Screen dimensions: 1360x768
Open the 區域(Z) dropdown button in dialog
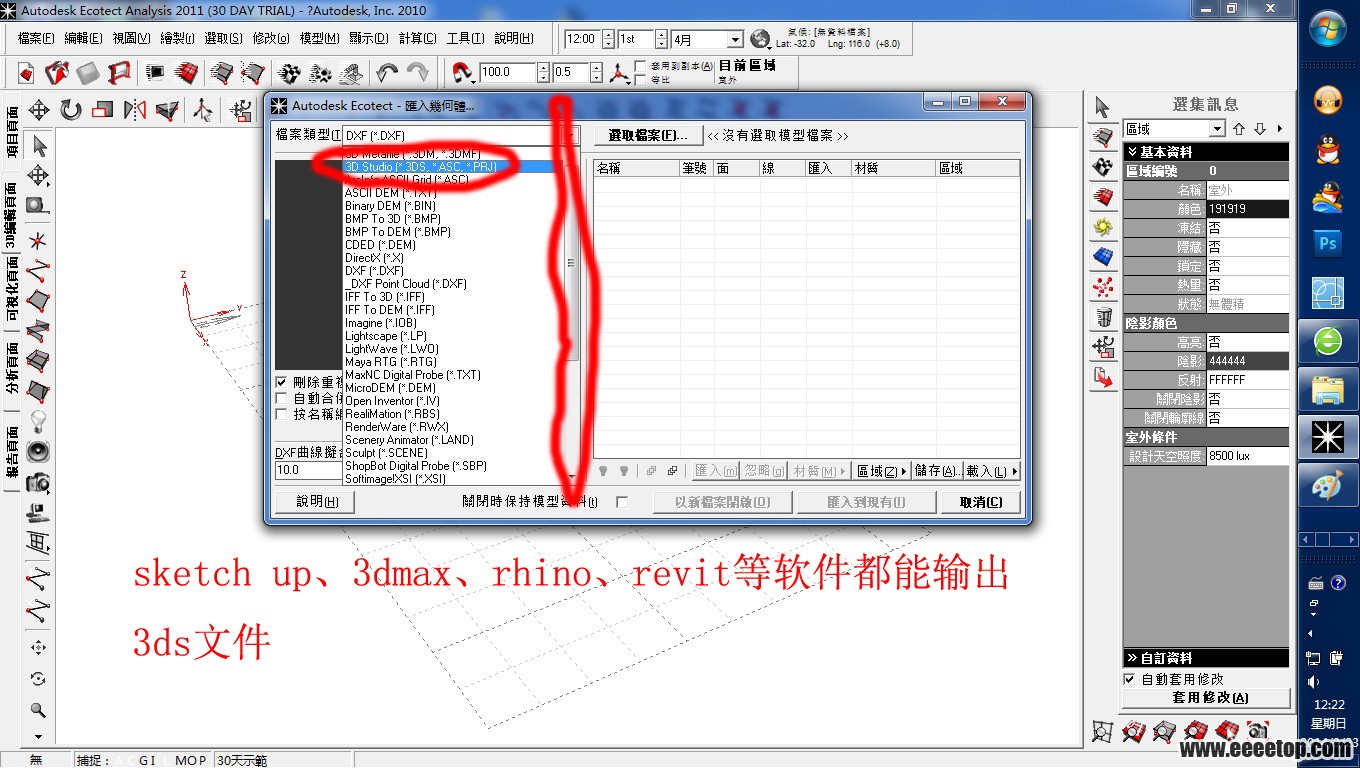882,471
